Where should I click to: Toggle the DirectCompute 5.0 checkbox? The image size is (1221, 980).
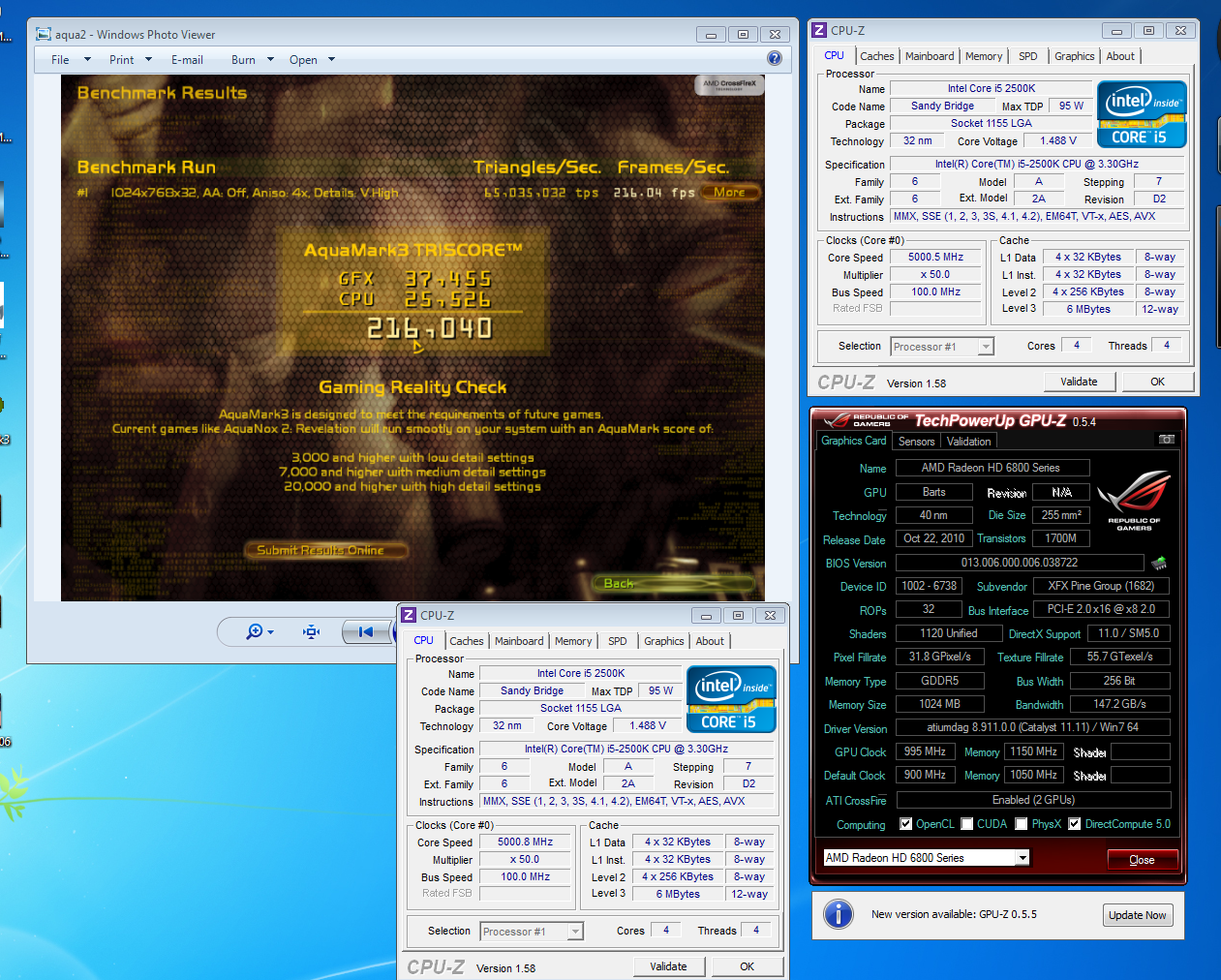coord(1074,824)
